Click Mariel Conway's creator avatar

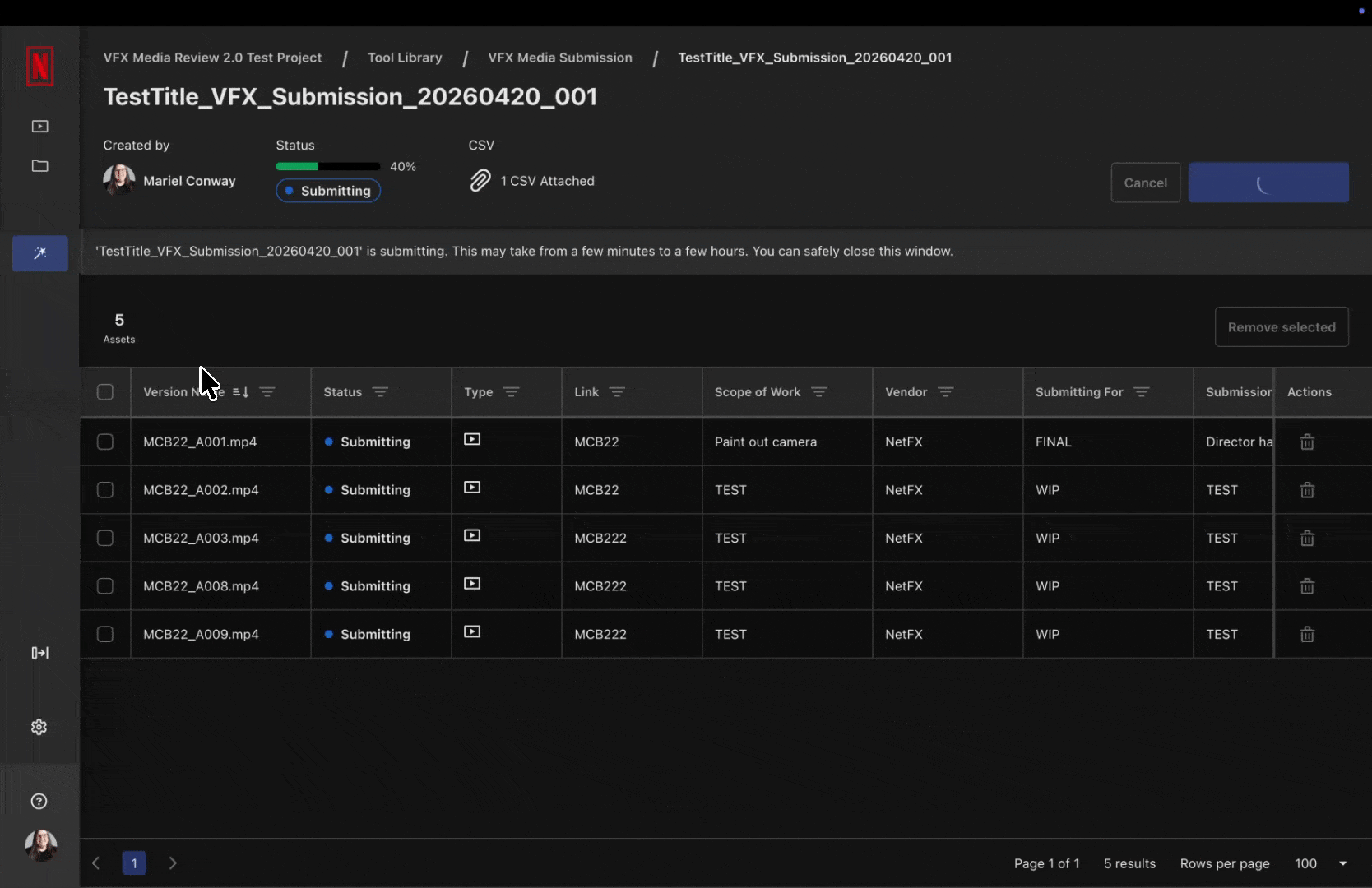tap(119, 180)
